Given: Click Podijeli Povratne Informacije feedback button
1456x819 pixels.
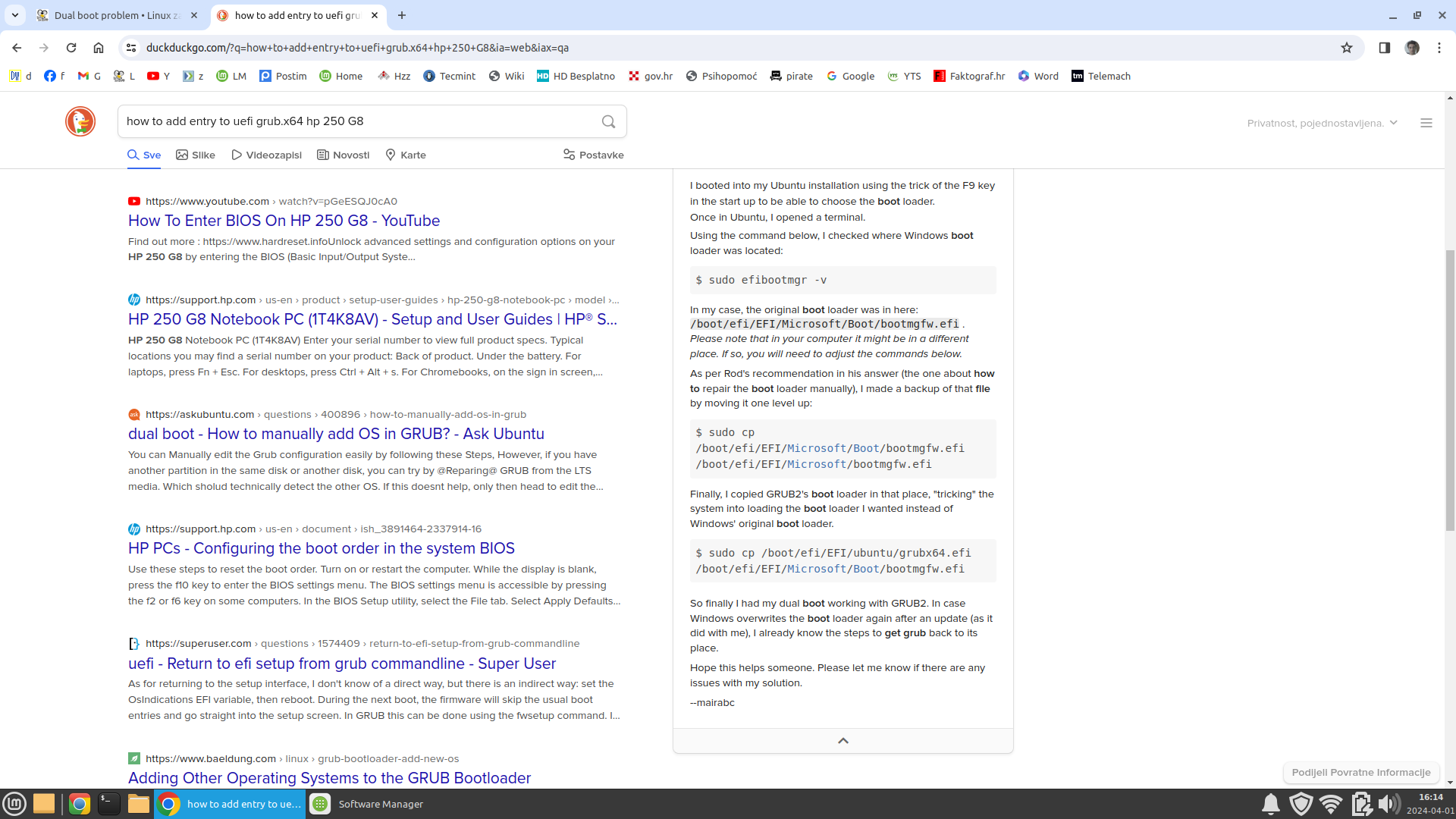Looking at the screenshot, I should pos(1361,773).
